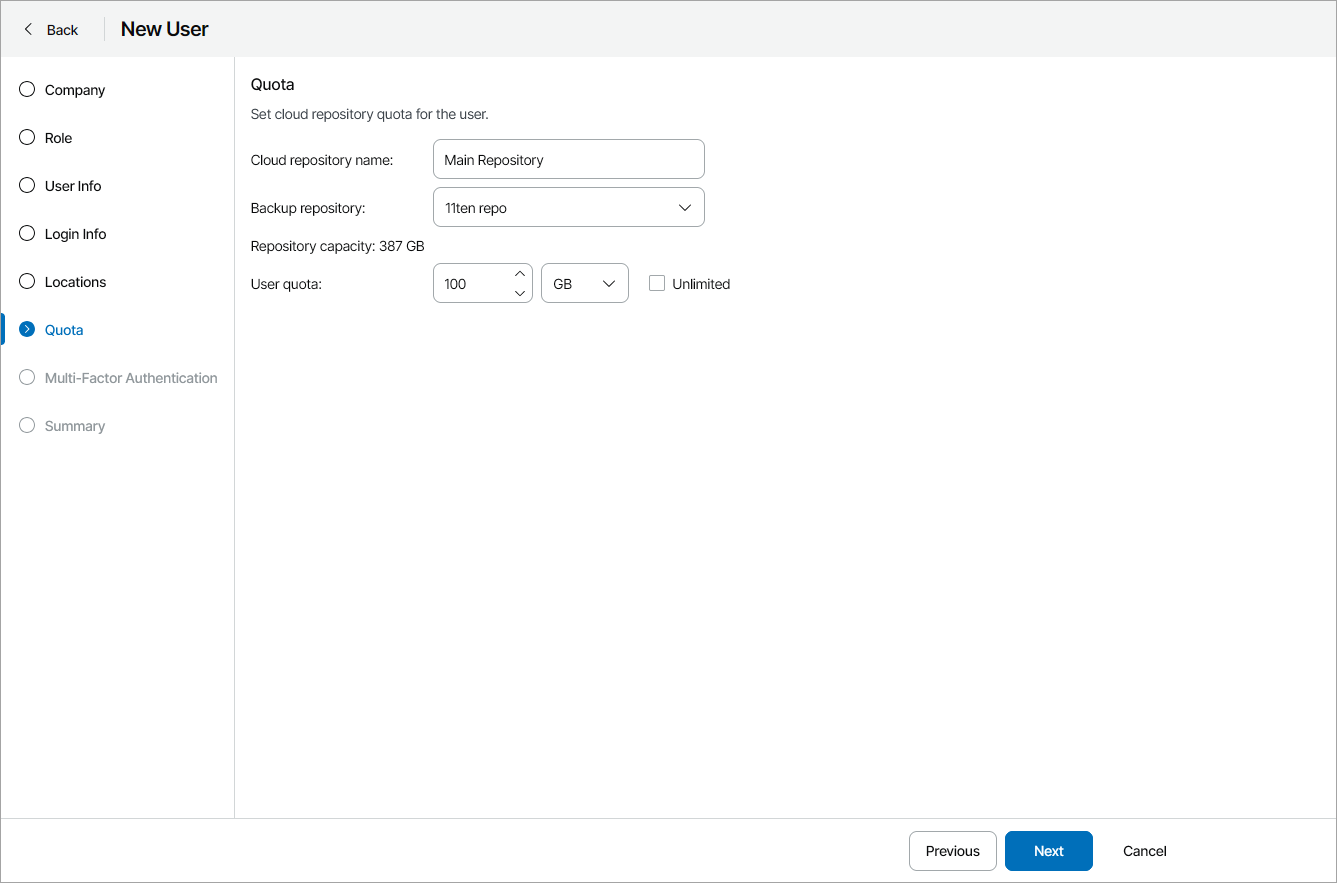Click the active Quota step icon

(x=27, y=330)
